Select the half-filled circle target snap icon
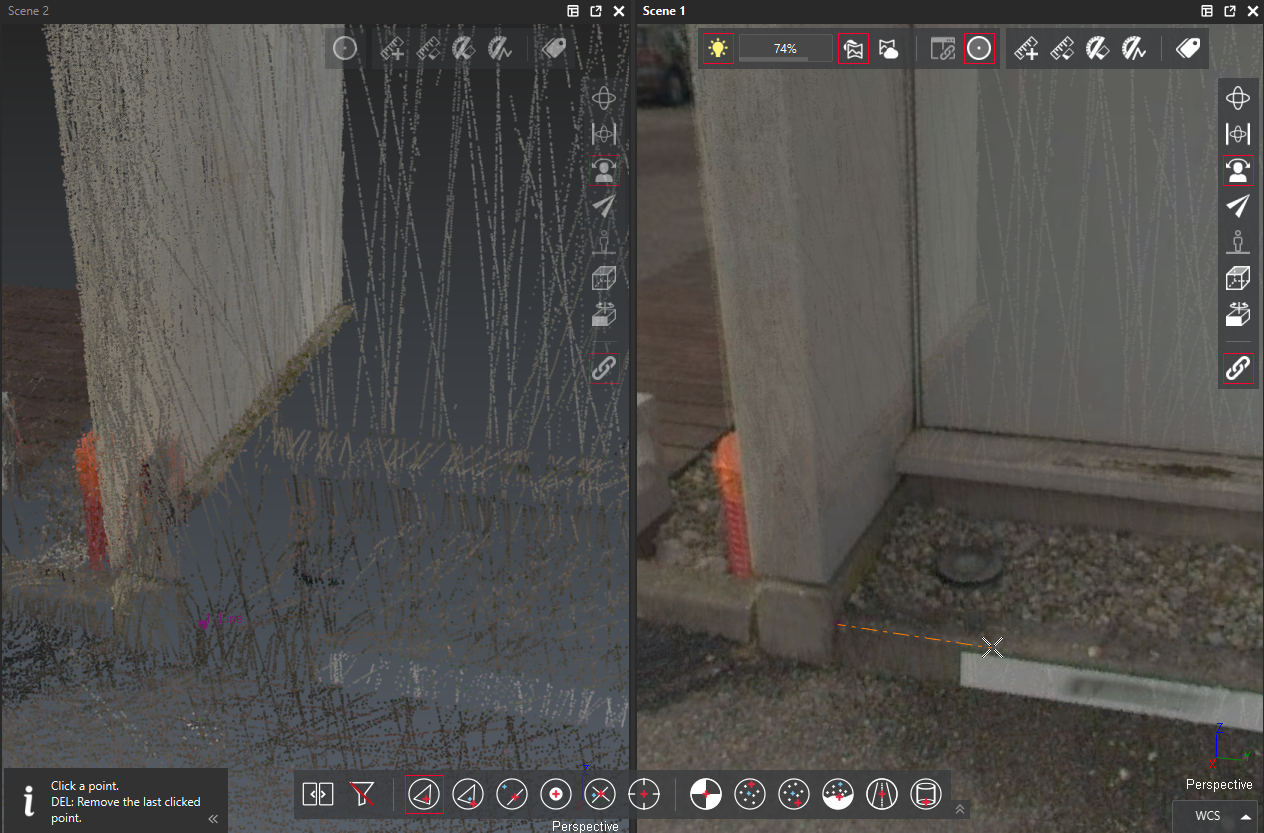 click(705, 794)
